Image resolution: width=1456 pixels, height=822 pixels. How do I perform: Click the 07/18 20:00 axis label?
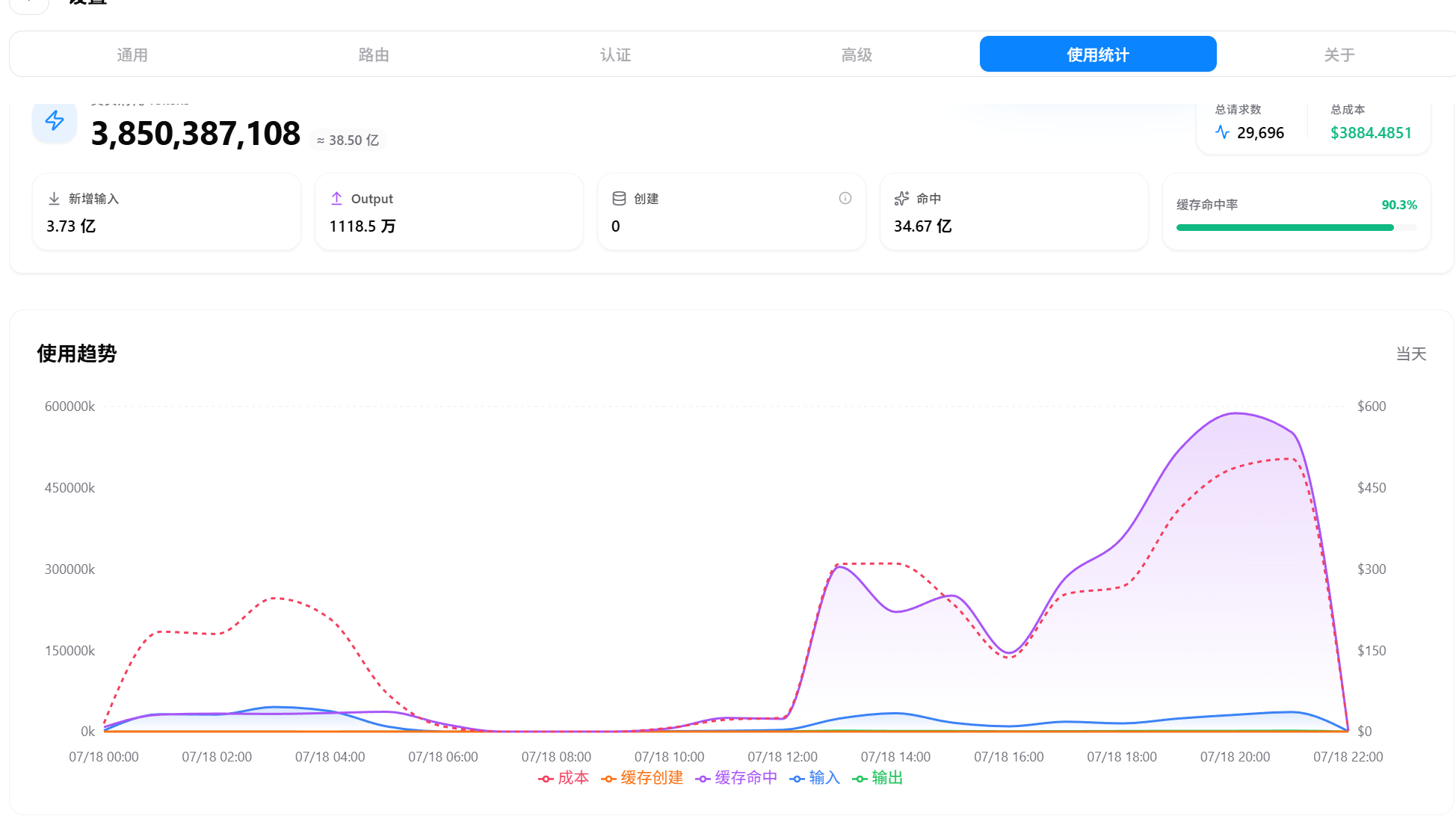[x=1235, y=757]
